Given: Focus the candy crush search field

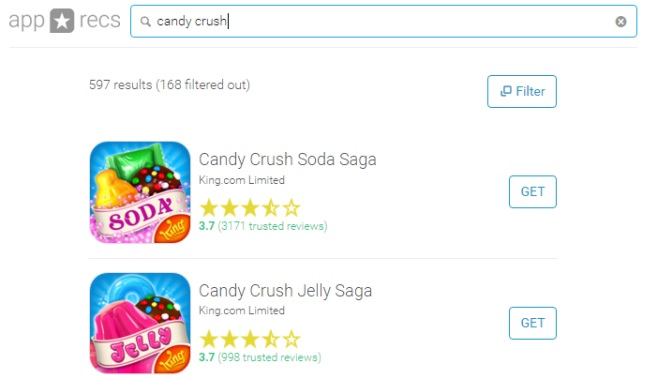Looking at the screenshot, I should [x=384, y=21].
